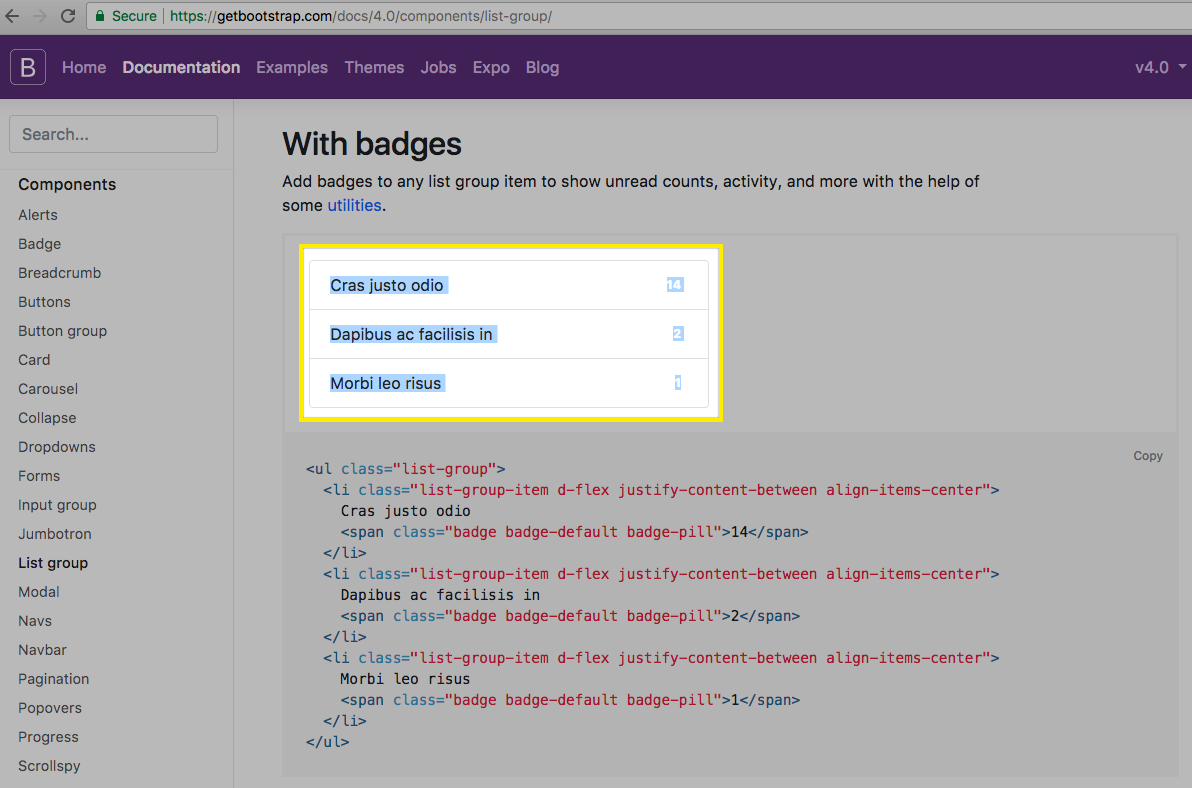Open the utilities link in the description

354,205
